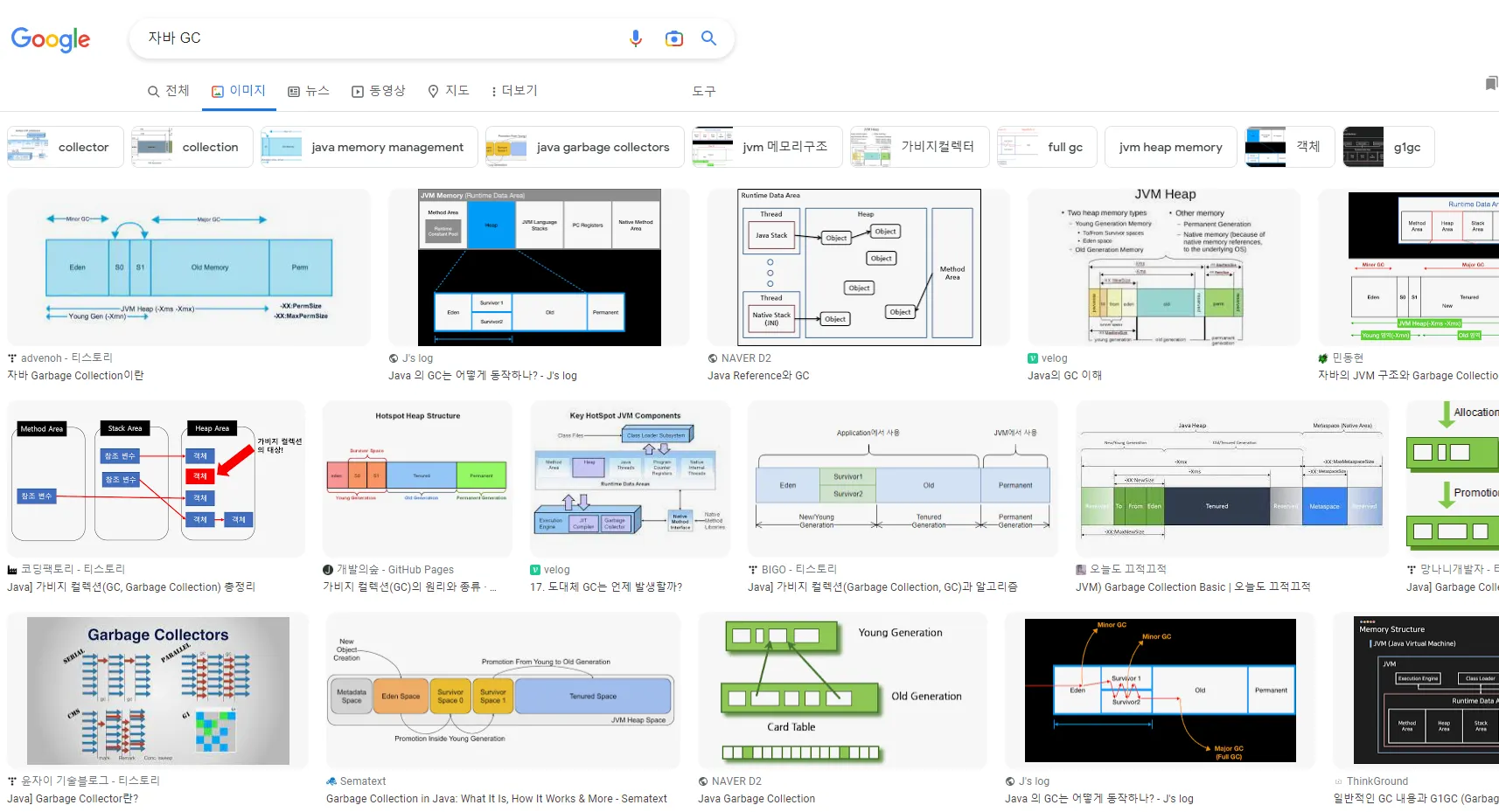Open the 뉴스 tab
This screenshot has width=1499, height=812.
309,91
